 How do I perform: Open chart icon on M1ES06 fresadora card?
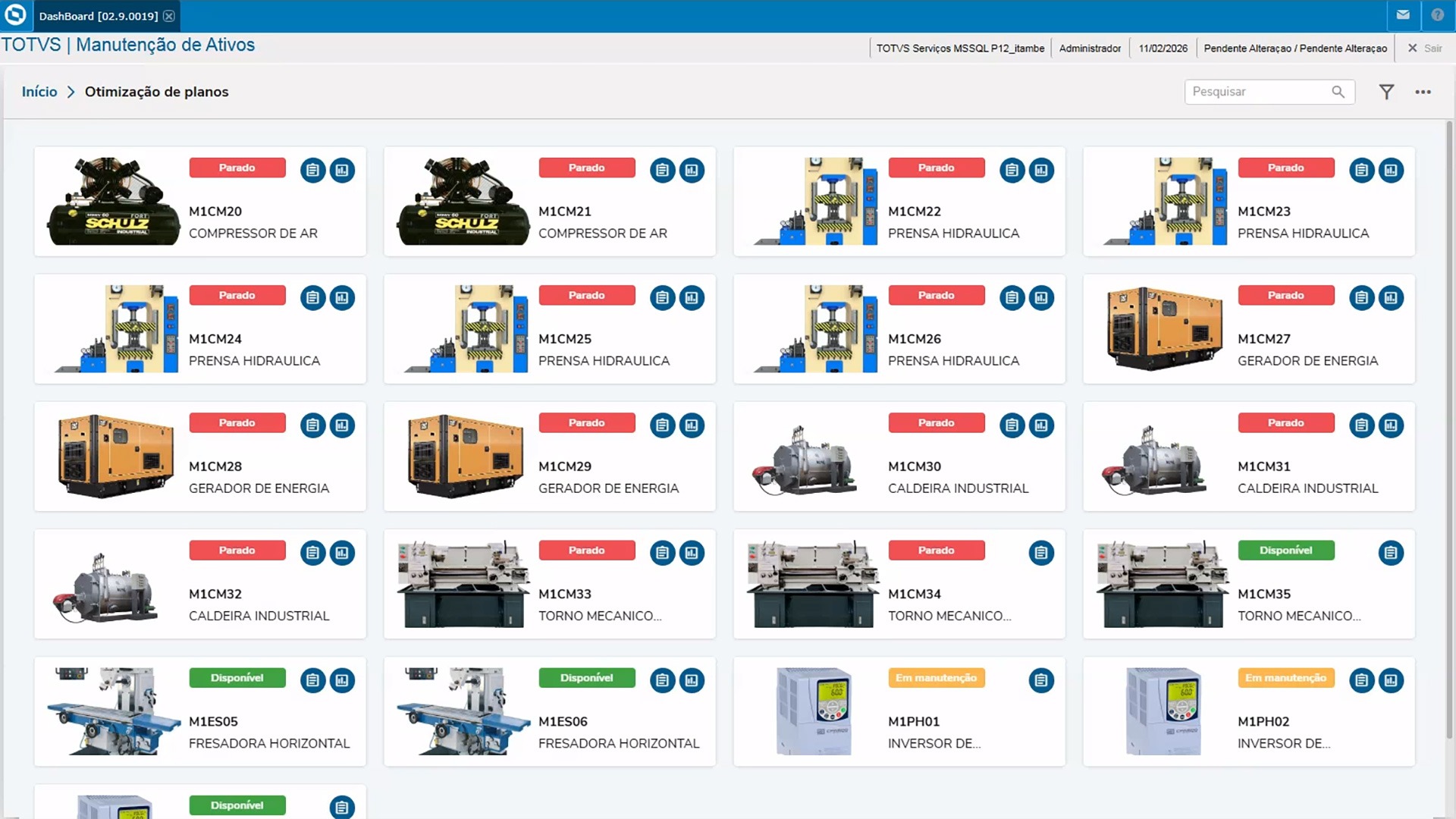692,680
